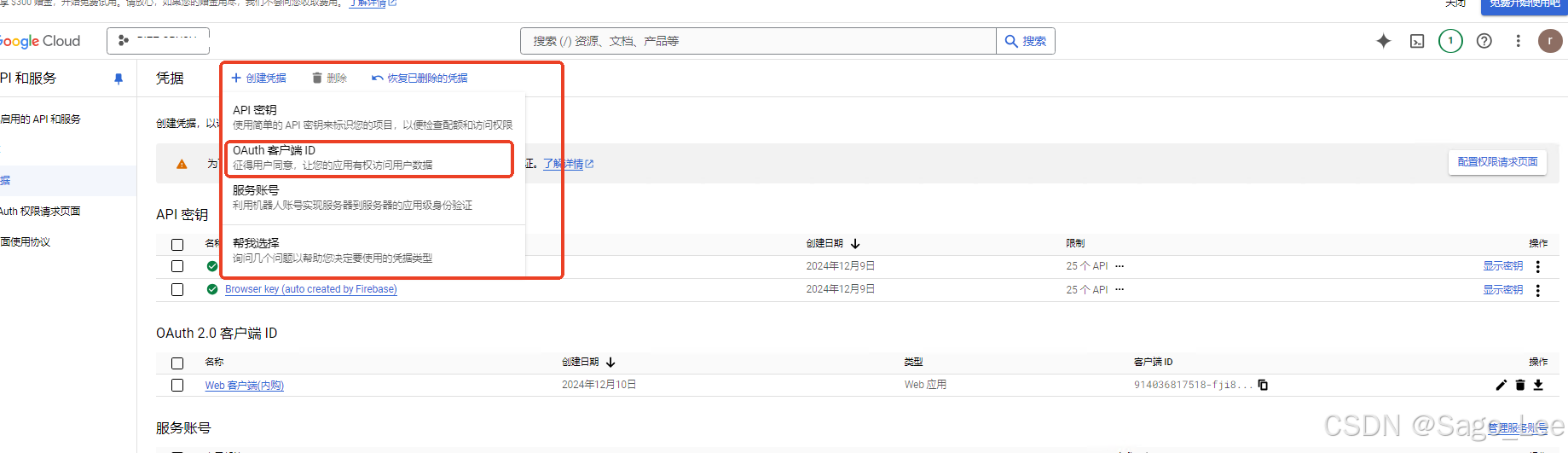
Task: Open the project selector dropdown
Action: click(158, 40)
